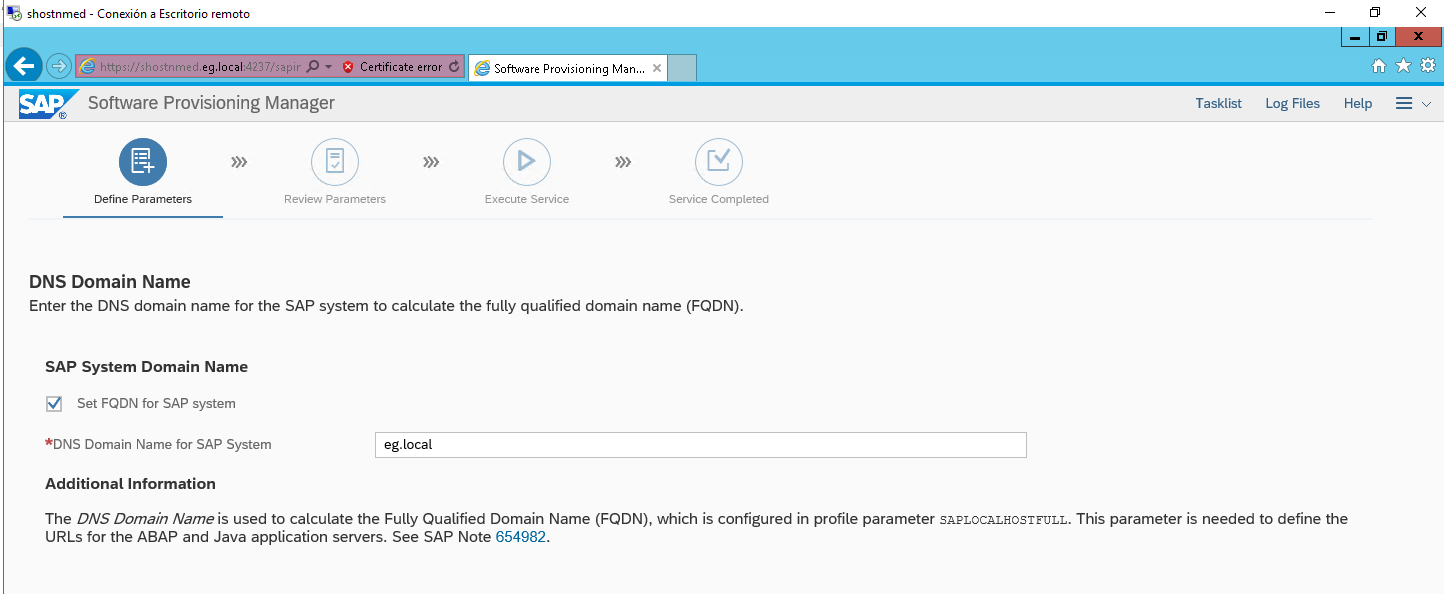This screenshot has width=1444, height=594.
Task: Click the address bar search magnifier icon
Action: click(313, 67)
